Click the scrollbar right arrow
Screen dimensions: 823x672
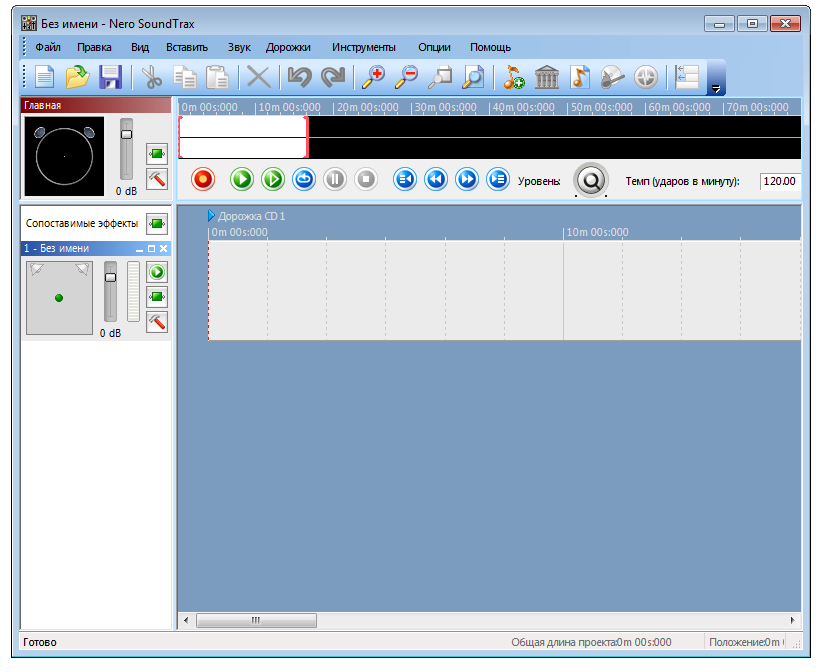click(793, 620)
